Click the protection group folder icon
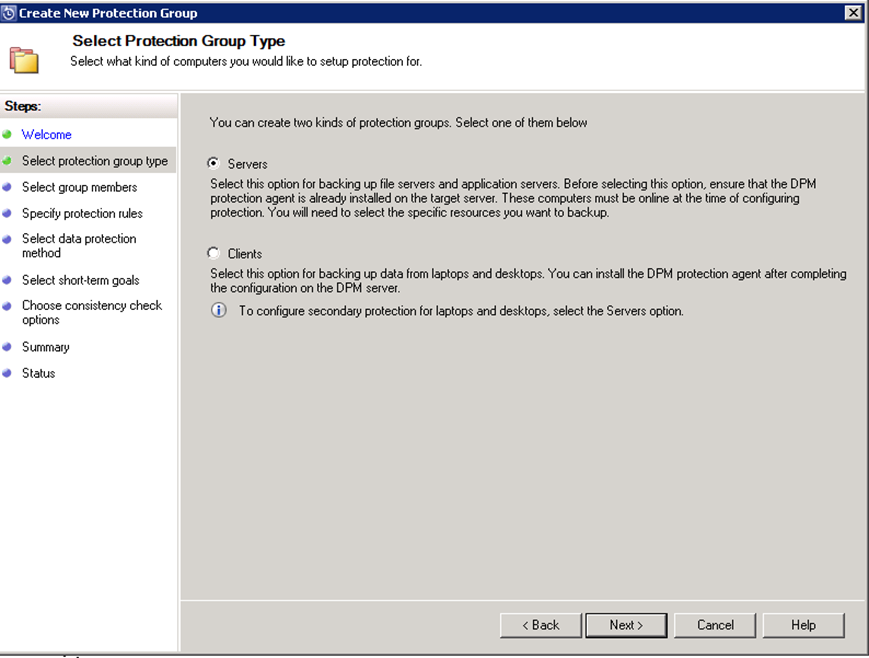The width and height of the screenshot is (869, 658). pos(24,60)
